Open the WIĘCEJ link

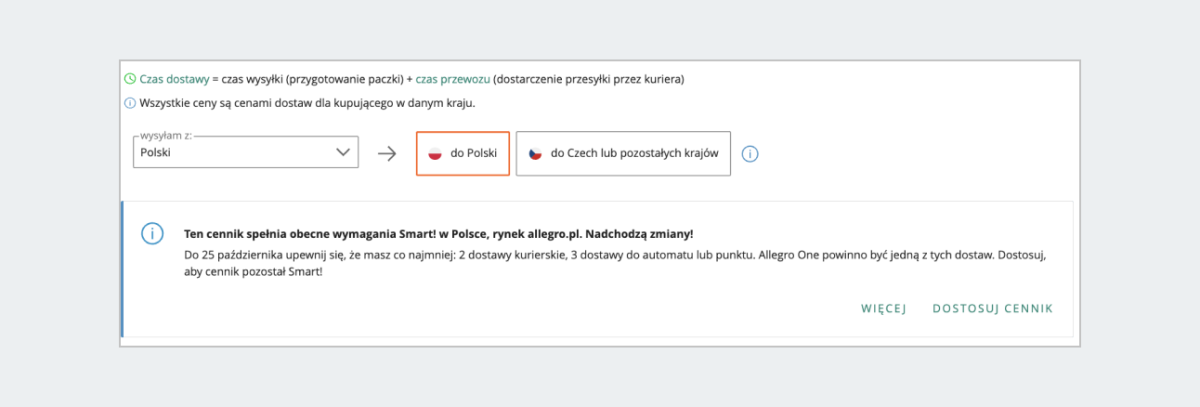tap(883, 309)
